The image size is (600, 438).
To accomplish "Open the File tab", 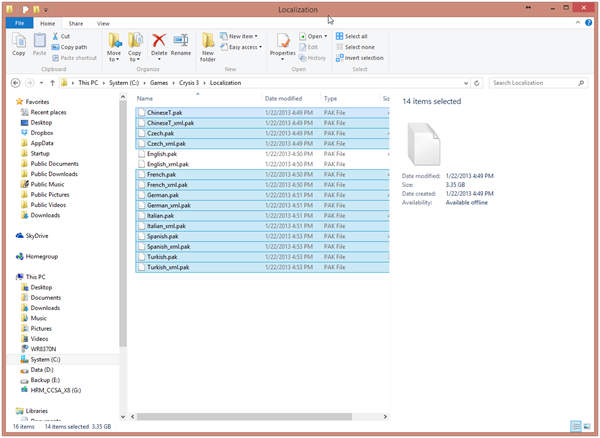I will [x=20, y=23].
